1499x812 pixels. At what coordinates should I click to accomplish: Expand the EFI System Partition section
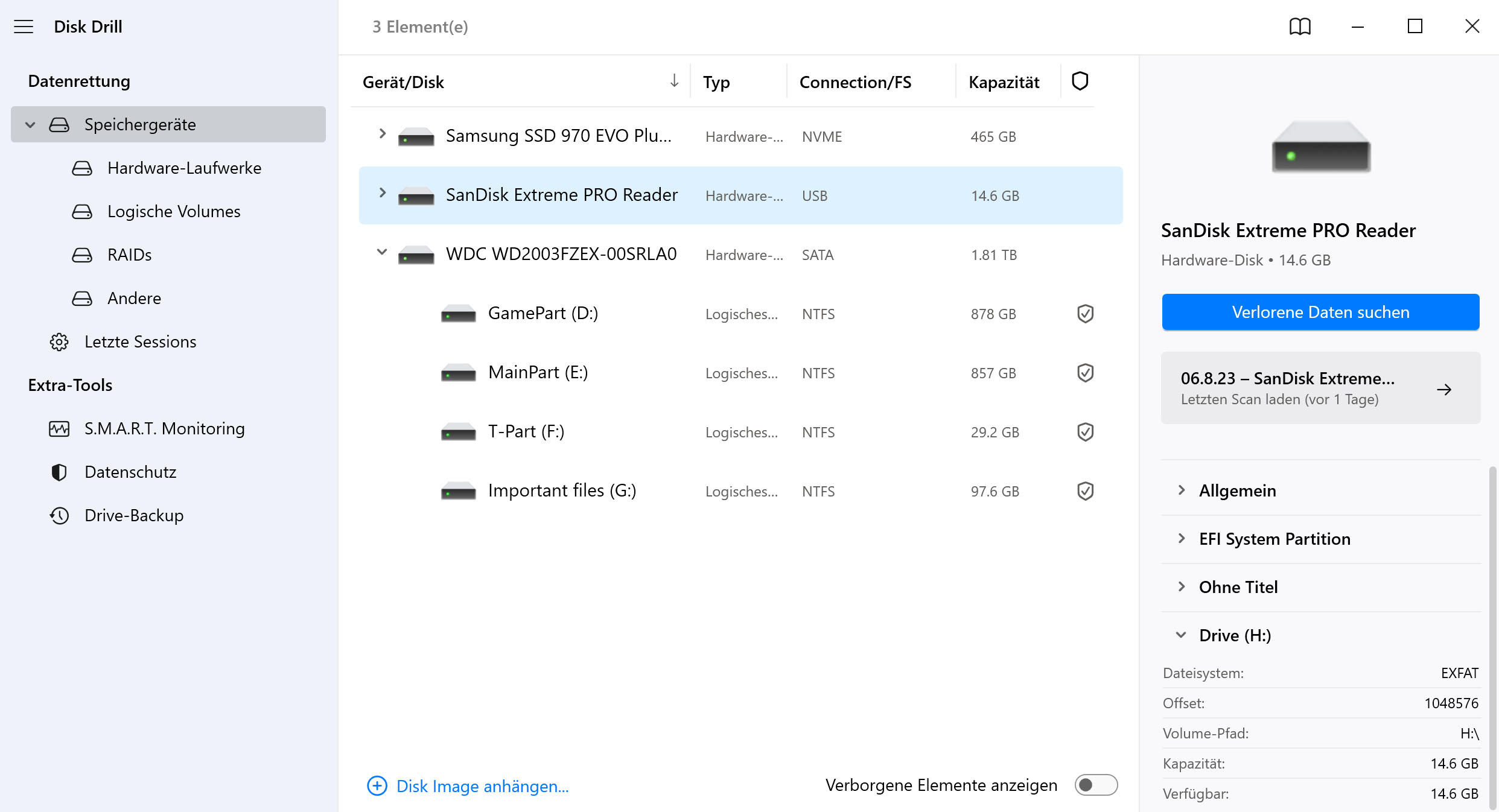point(1182,538)
